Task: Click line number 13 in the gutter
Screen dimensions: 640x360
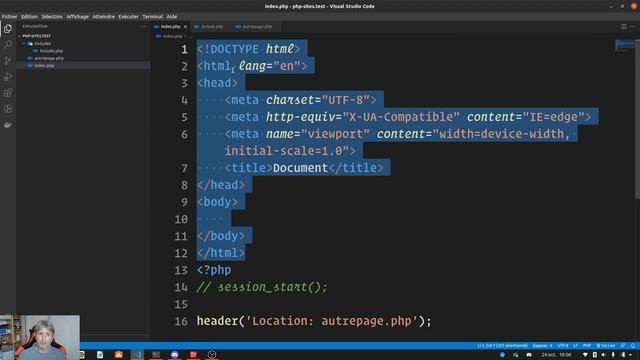Action: click(x=181, y=270)
